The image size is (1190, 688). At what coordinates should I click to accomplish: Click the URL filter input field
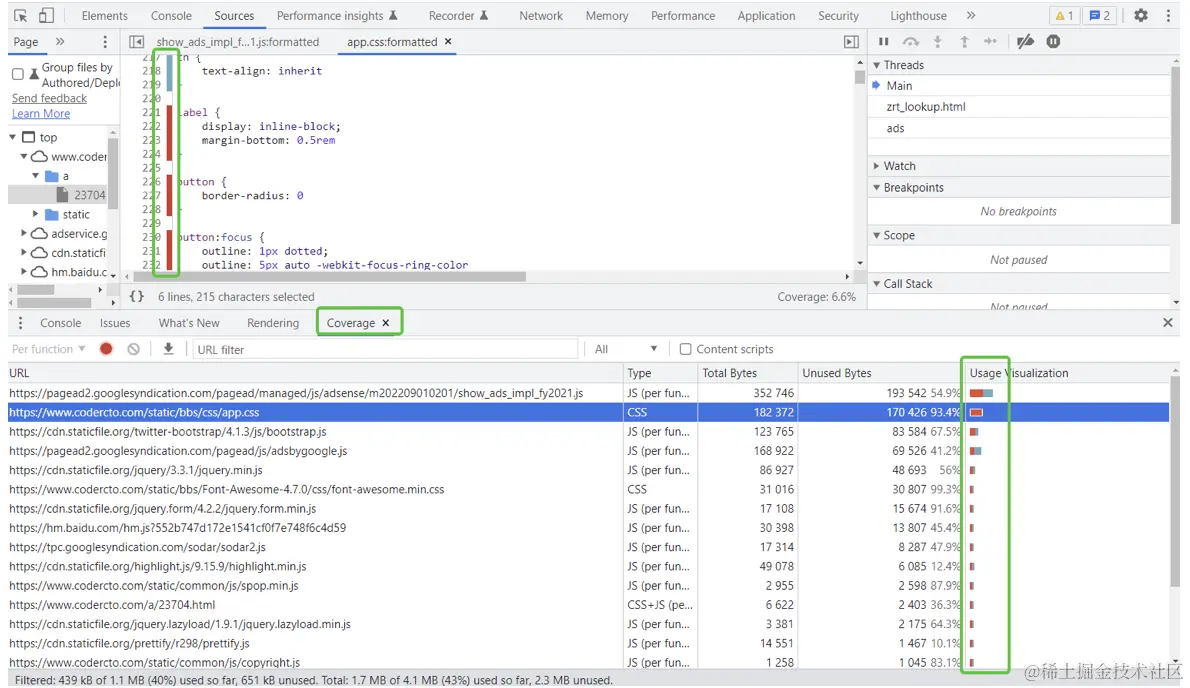click(385, 349)
